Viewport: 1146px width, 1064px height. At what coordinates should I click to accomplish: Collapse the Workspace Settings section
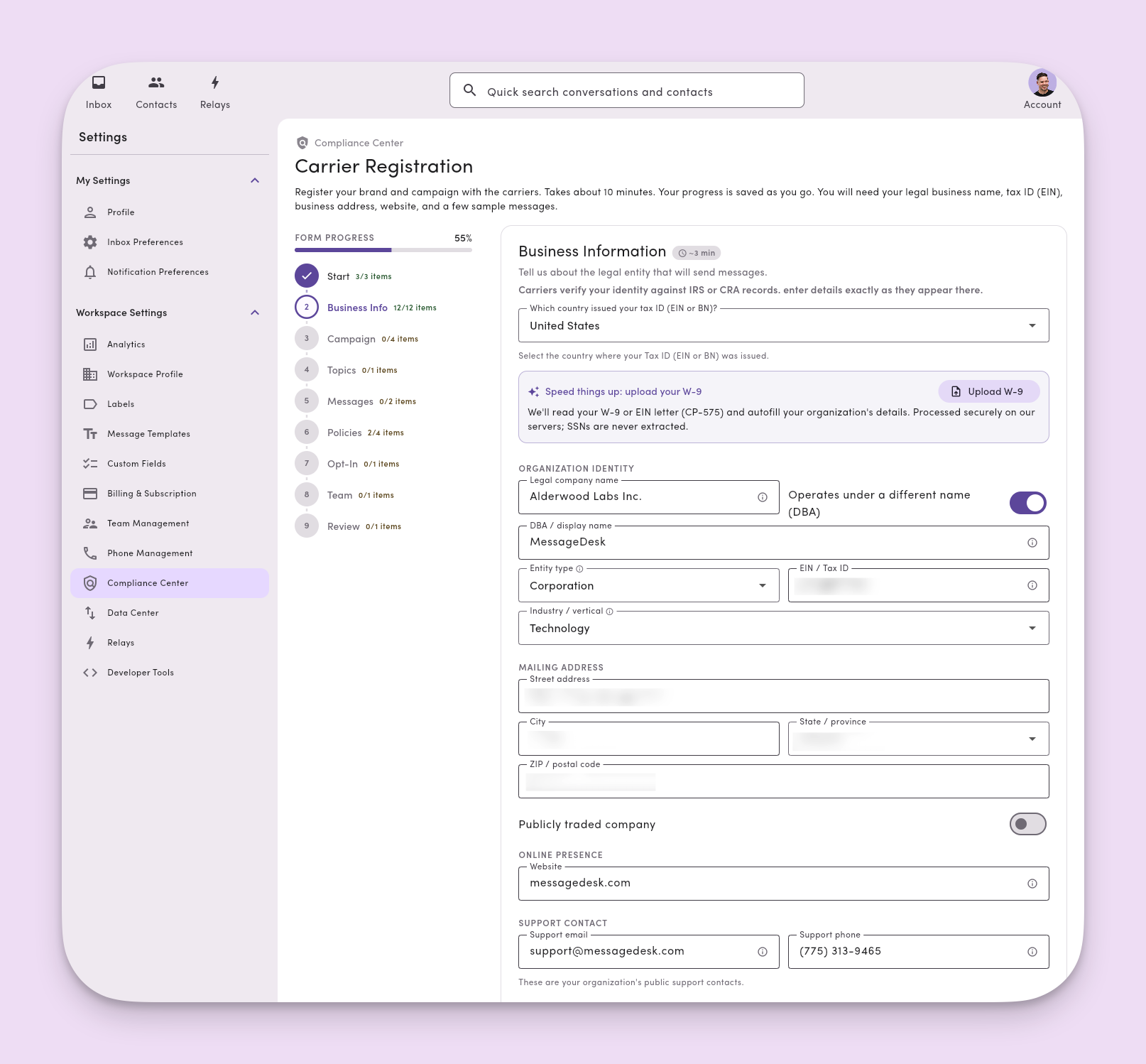tap(255, 313)
